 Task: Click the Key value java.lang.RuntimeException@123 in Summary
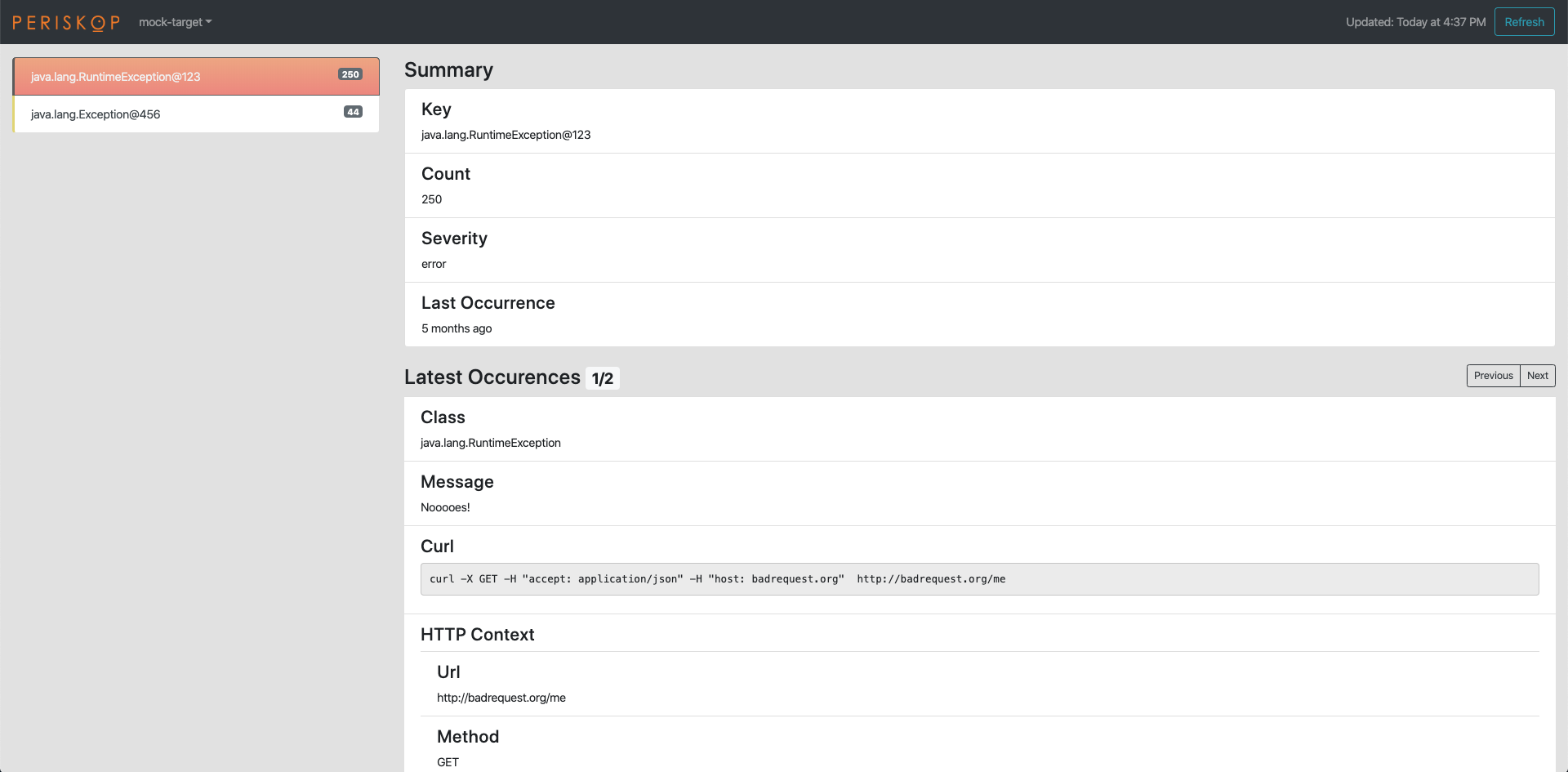pyautogui.click(x=506, y=135)
